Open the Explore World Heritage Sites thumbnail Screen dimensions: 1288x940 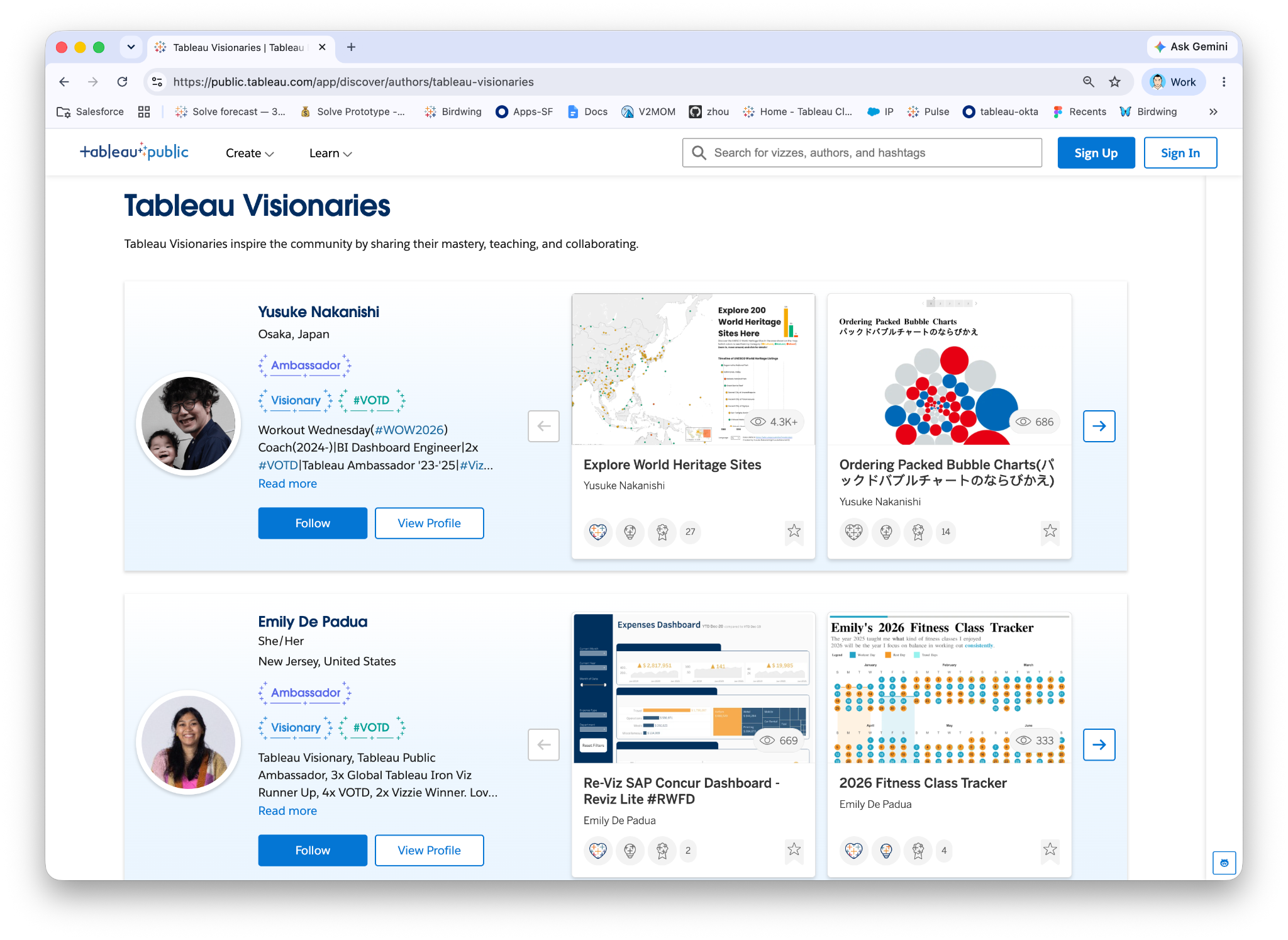[693, 369]
